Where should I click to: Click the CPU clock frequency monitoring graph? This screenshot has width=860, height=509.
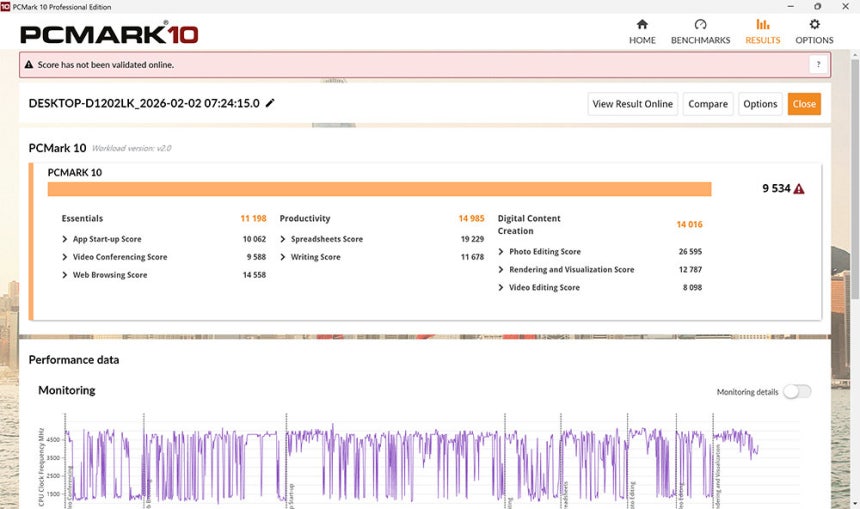(420, 465)
